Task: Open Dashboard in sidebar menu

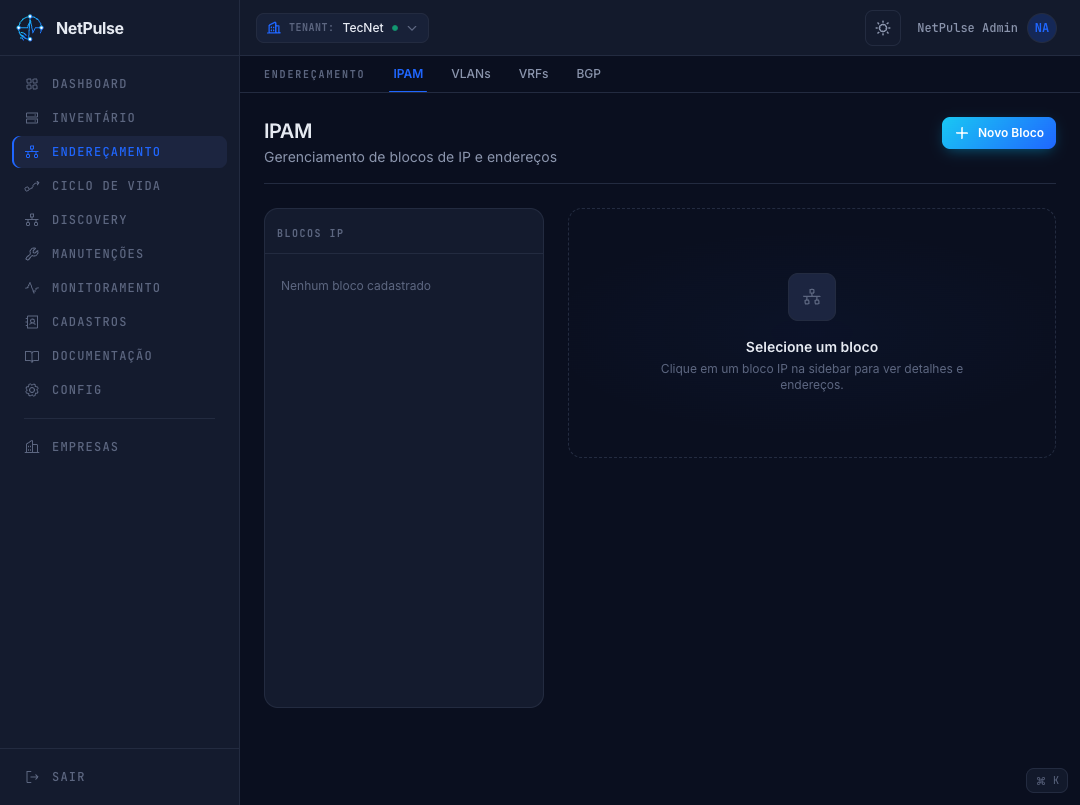Action: [x=120, y=84]
